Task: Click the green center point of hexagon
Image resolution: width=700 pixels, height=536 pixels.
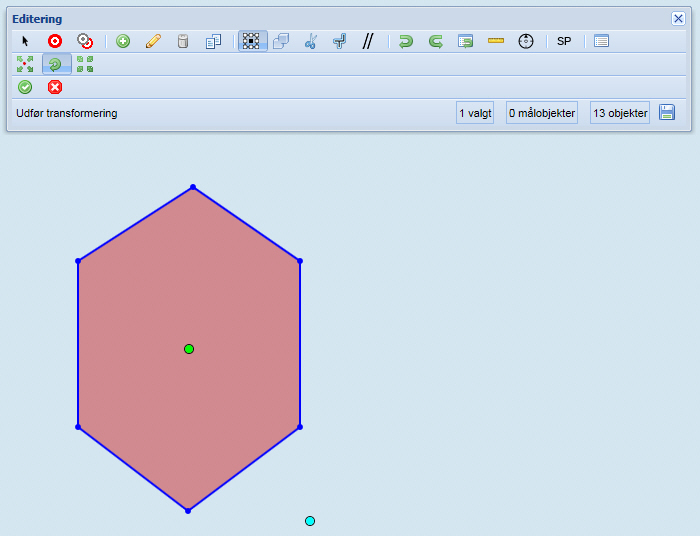Action: click(189, 349)
